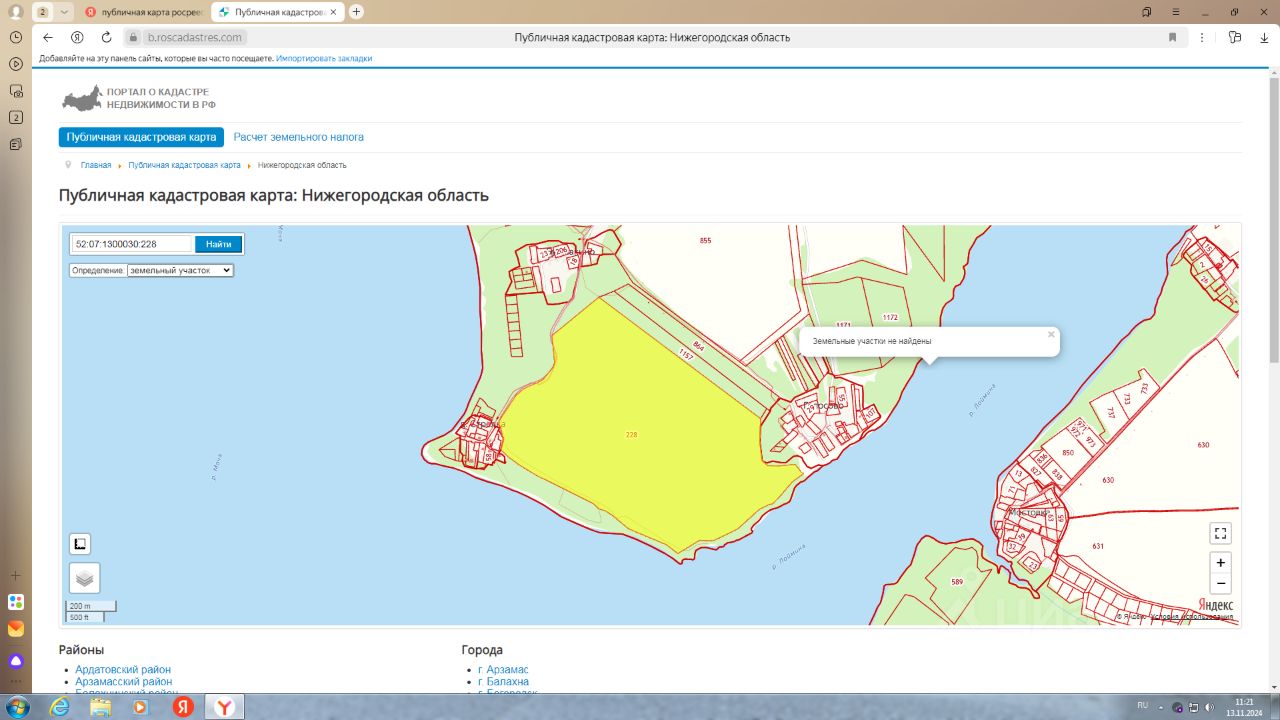Open File Explorer from taskbar

coord(100,707)
